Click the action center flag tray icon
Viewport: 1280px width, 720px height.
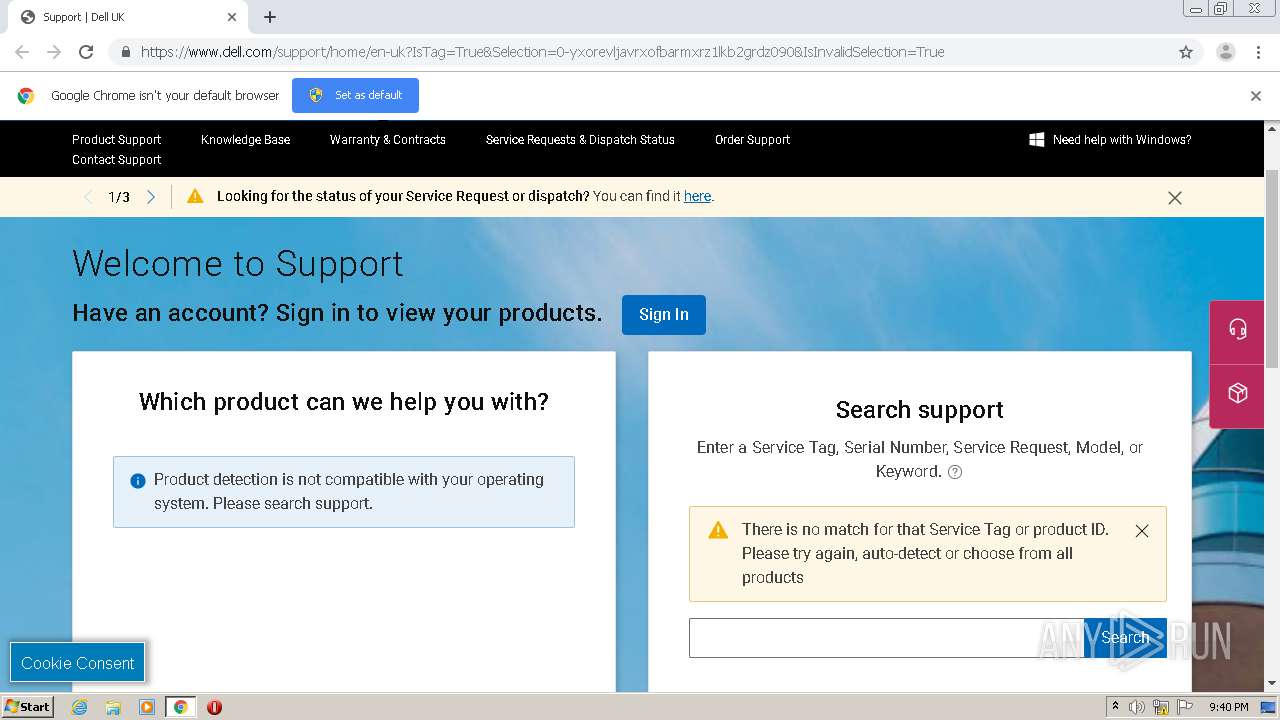(x=1185, y=707)
